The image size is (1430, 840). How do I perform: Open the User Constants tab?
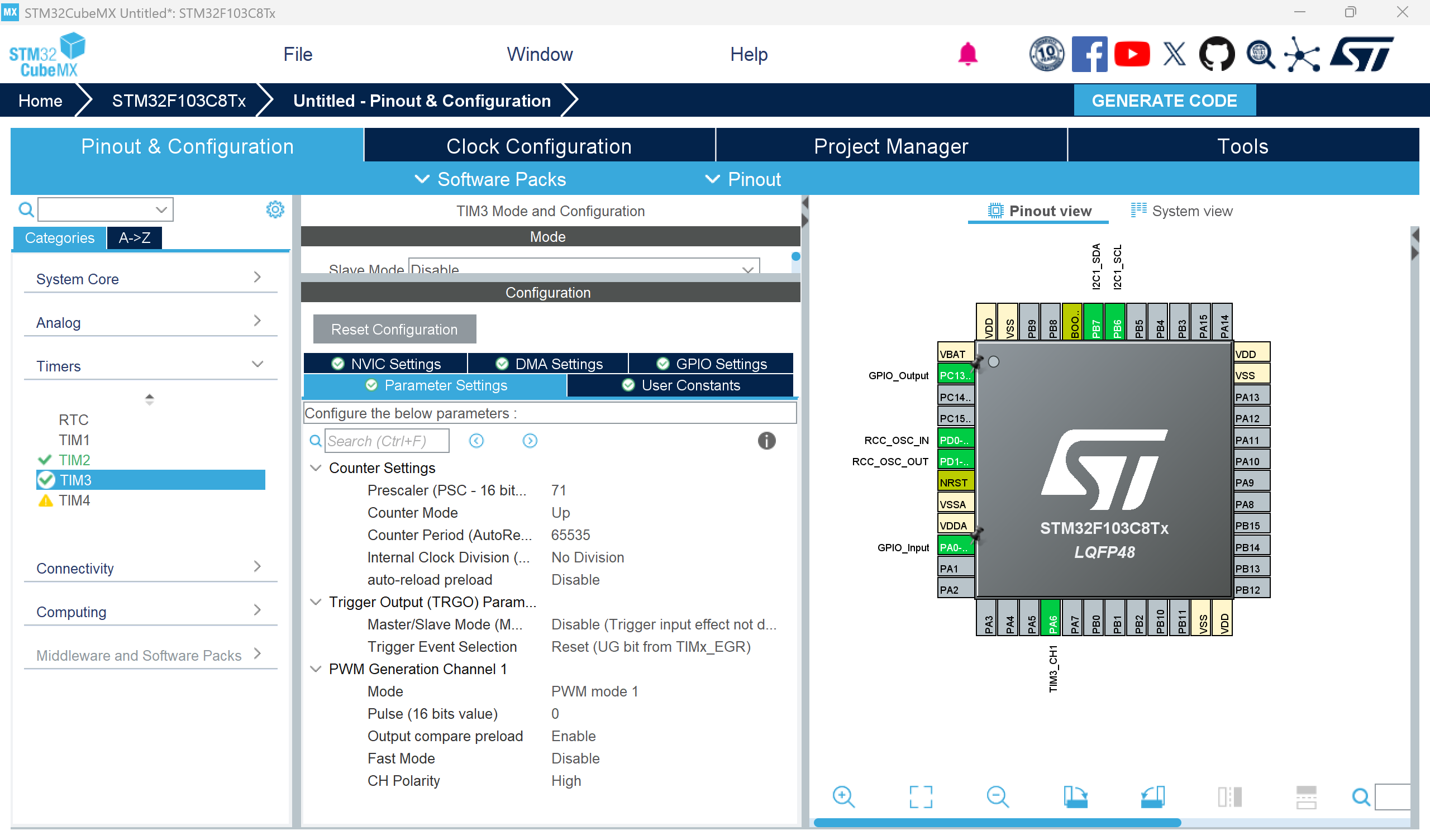pyautogui.click(x=680, y=385)
